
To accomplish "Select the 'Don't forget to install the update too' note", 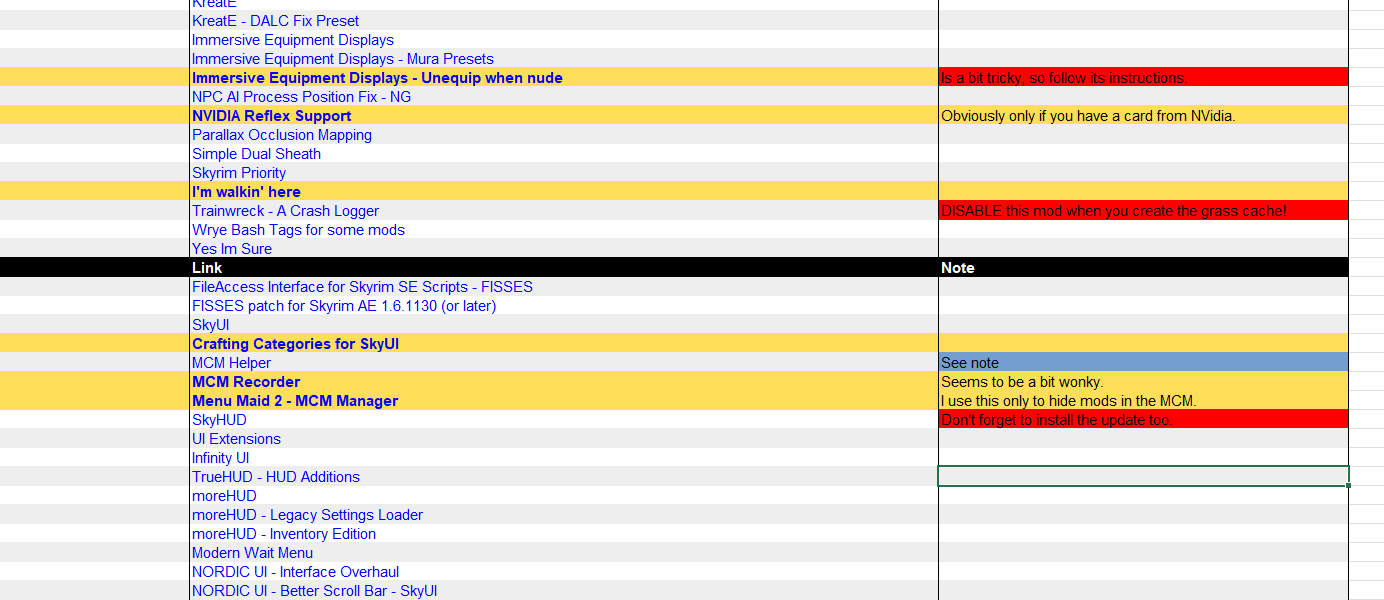I will [x=1143, y=420].
